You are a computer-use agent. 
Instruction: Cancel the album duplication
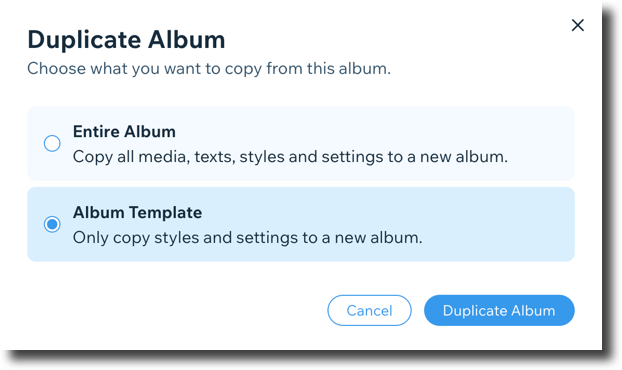coord(369,310)
